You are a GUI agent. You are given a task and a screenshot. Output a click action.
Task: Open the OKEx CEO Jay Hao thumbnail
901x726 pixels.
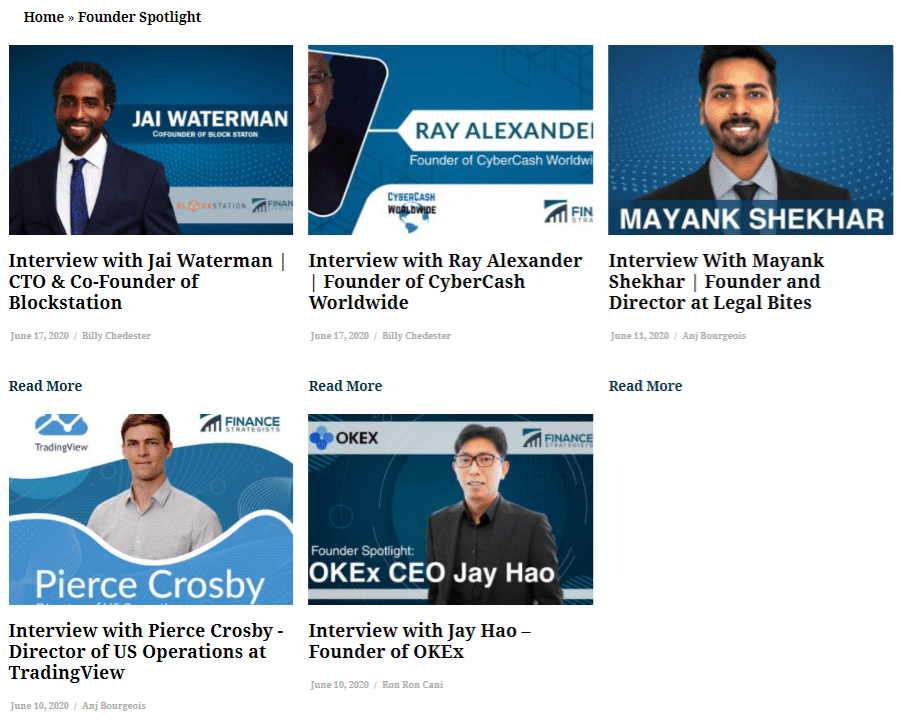coord(450,509)
